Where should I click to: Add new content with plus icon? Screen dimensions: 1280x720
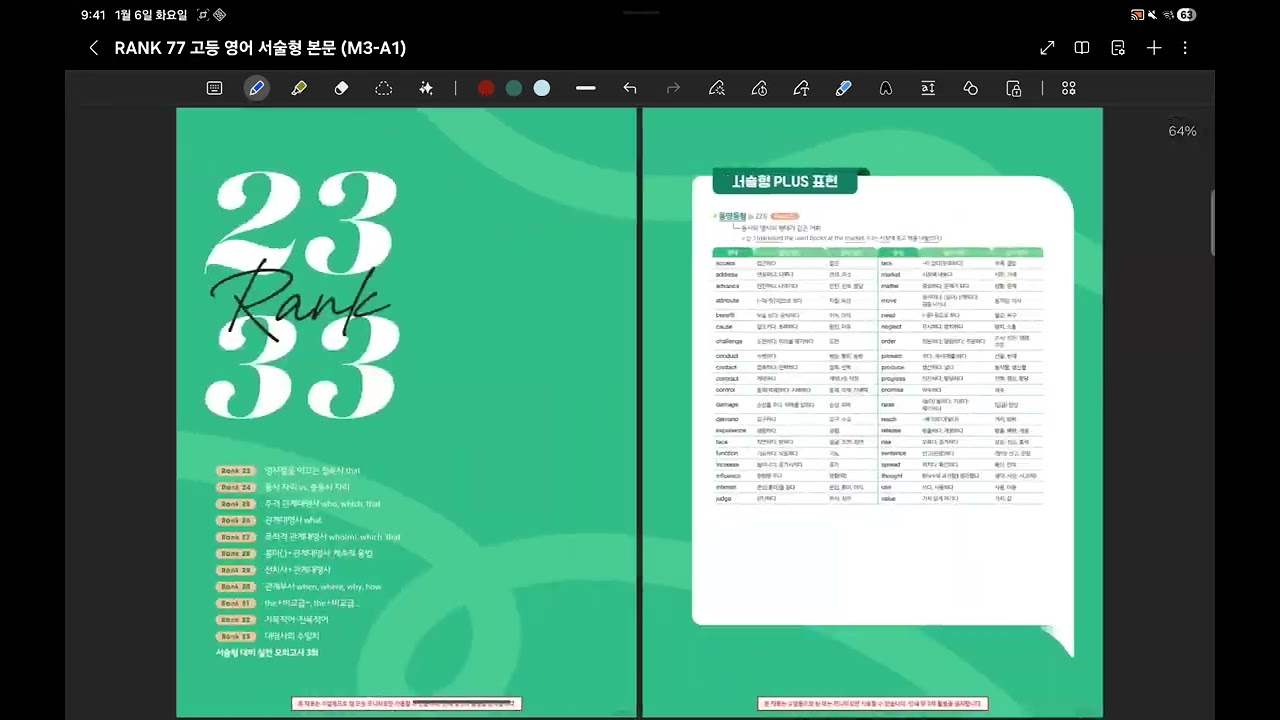point(1154,48)
